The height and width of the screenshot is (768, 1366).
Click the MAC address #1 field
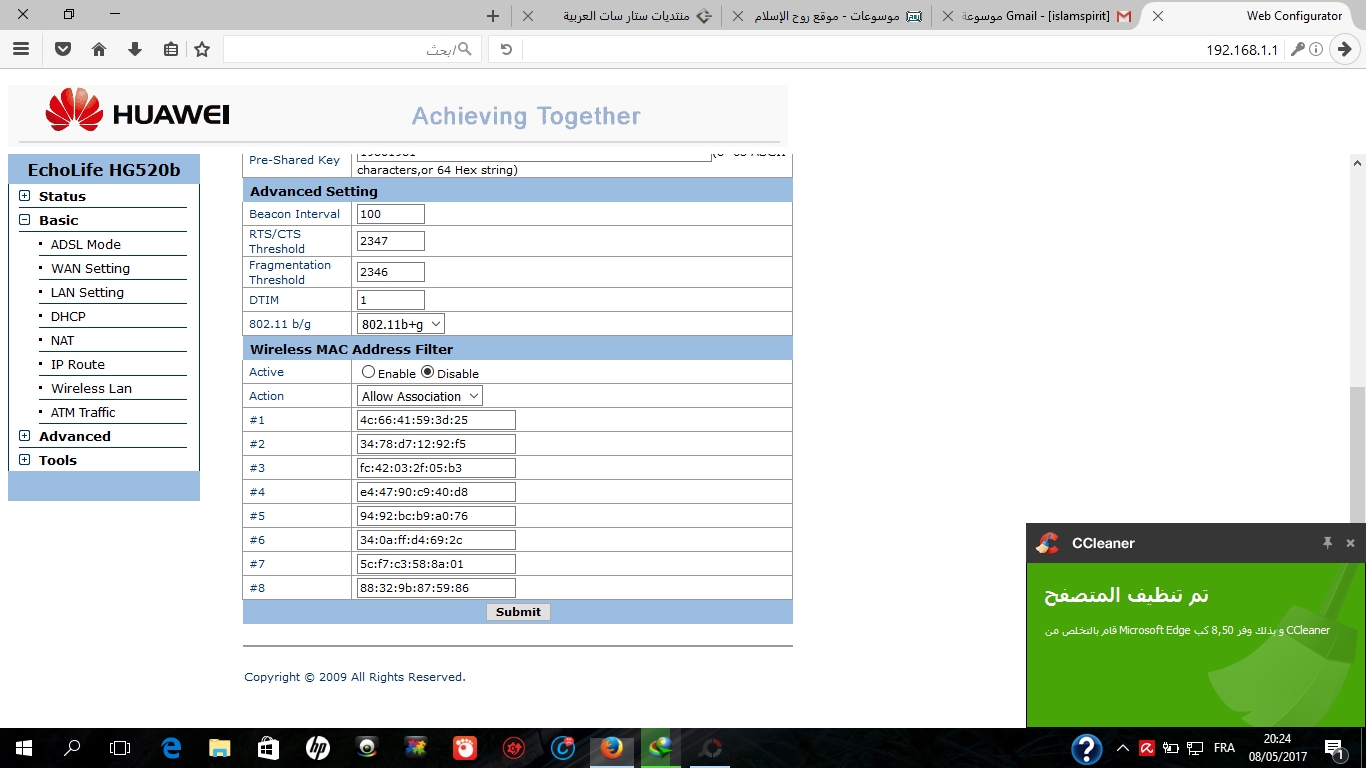(x=435, y=420)
